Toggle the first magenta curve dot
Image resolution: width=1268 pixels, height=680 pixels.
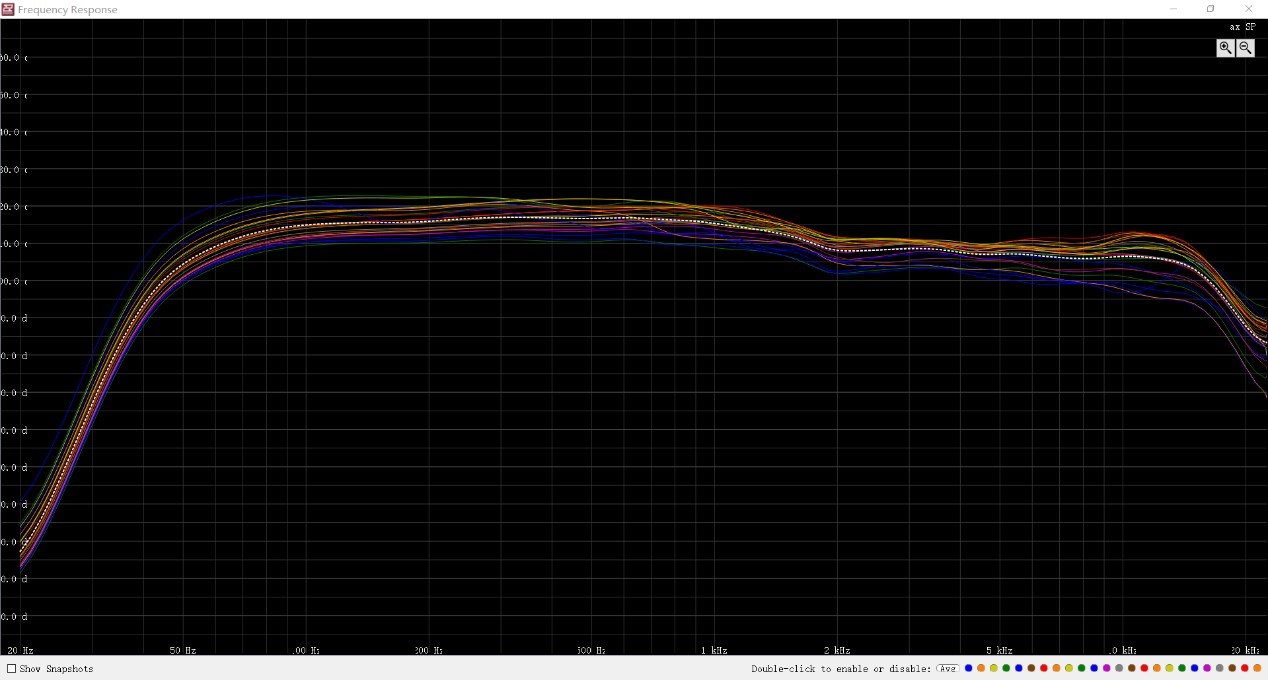[1106, 668]
